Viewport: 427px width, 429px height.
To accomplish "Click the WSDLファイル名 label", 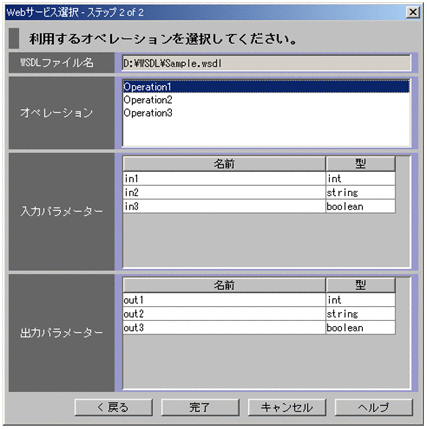I will click(x=57, y=63).
